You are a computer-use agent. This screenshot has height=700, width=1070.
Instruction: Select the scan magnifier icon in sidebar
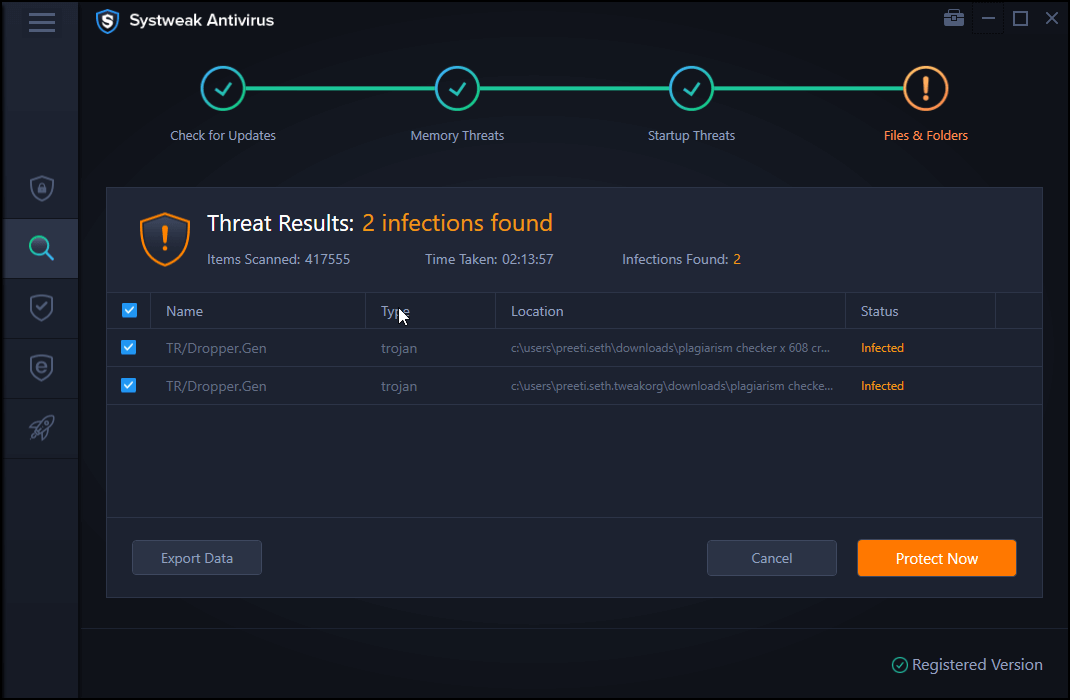[x=40, y=248]
